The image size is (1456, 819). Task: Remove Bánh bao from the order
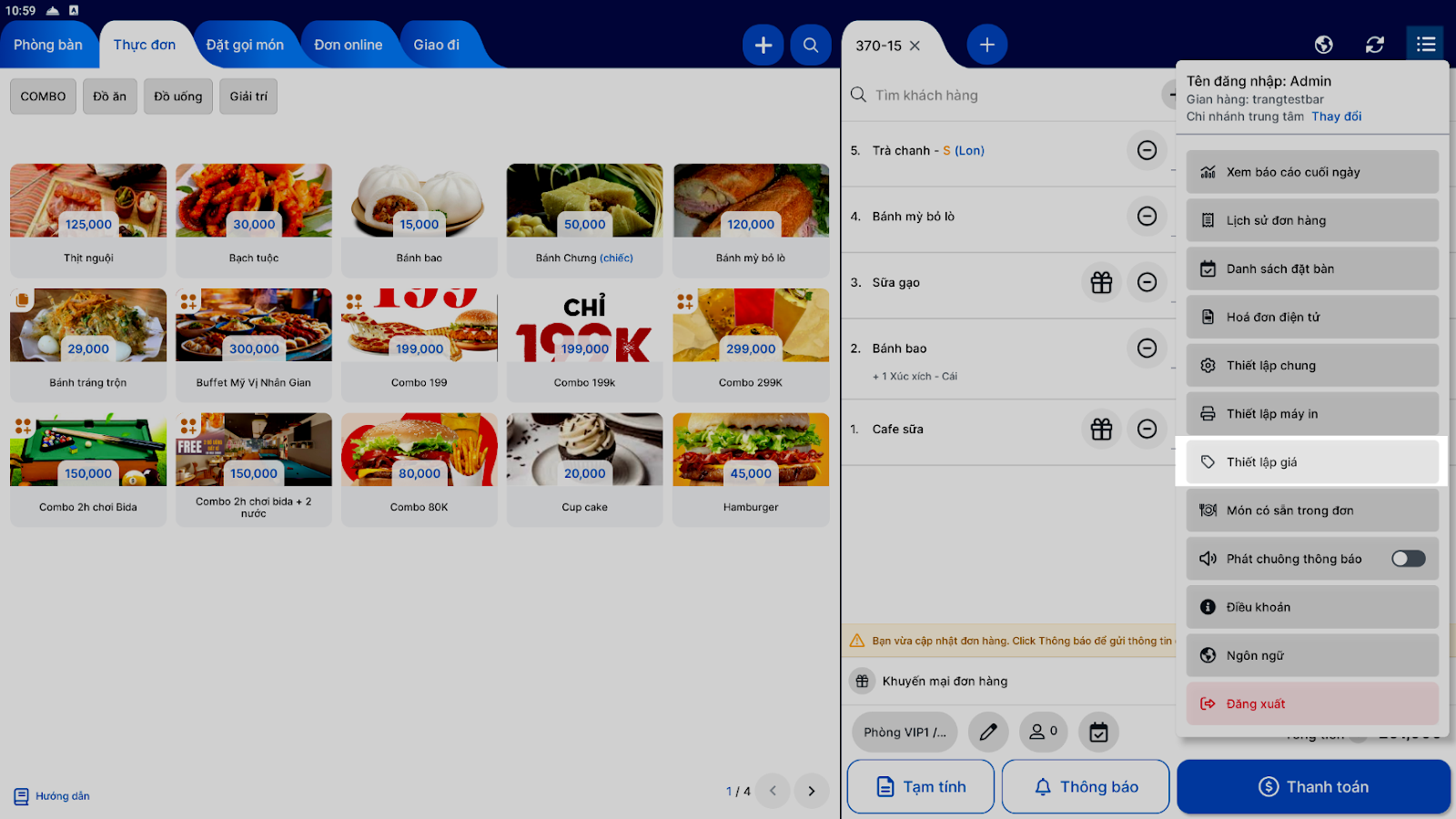[x=1147, y=349]
